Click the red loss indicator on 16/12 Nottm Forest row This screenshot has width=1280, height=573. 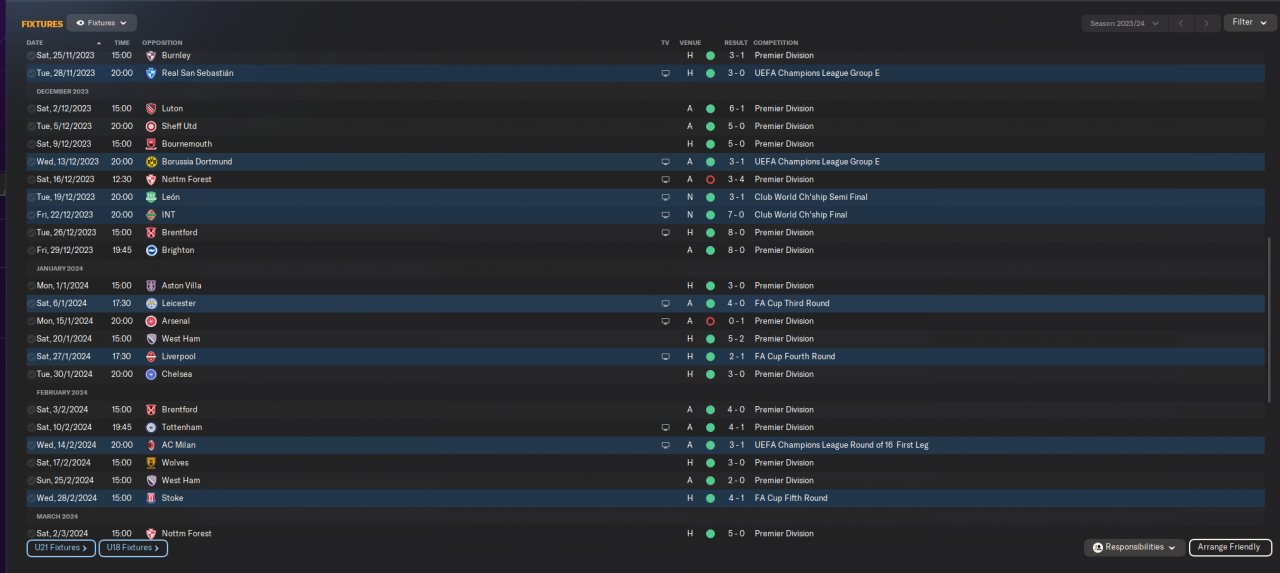pyautogui.click(x=710, y=179)
